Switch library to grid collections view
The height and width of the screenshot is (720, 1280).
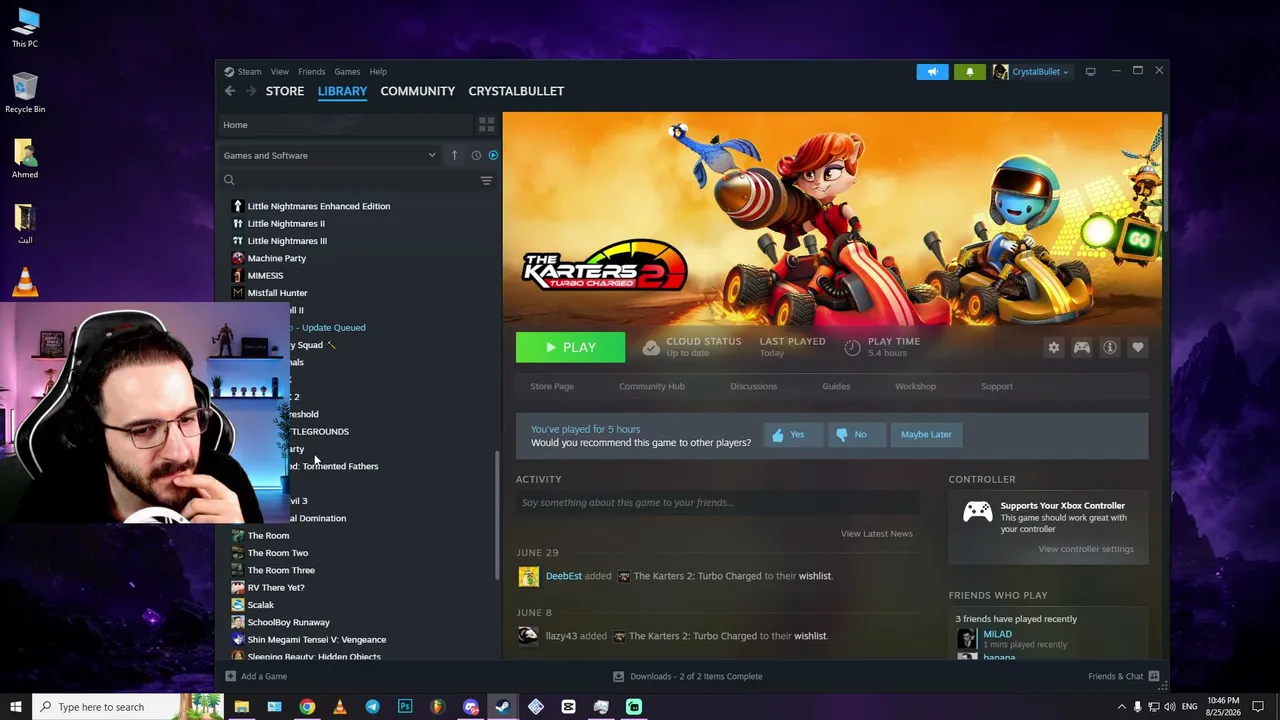point(486,125)
